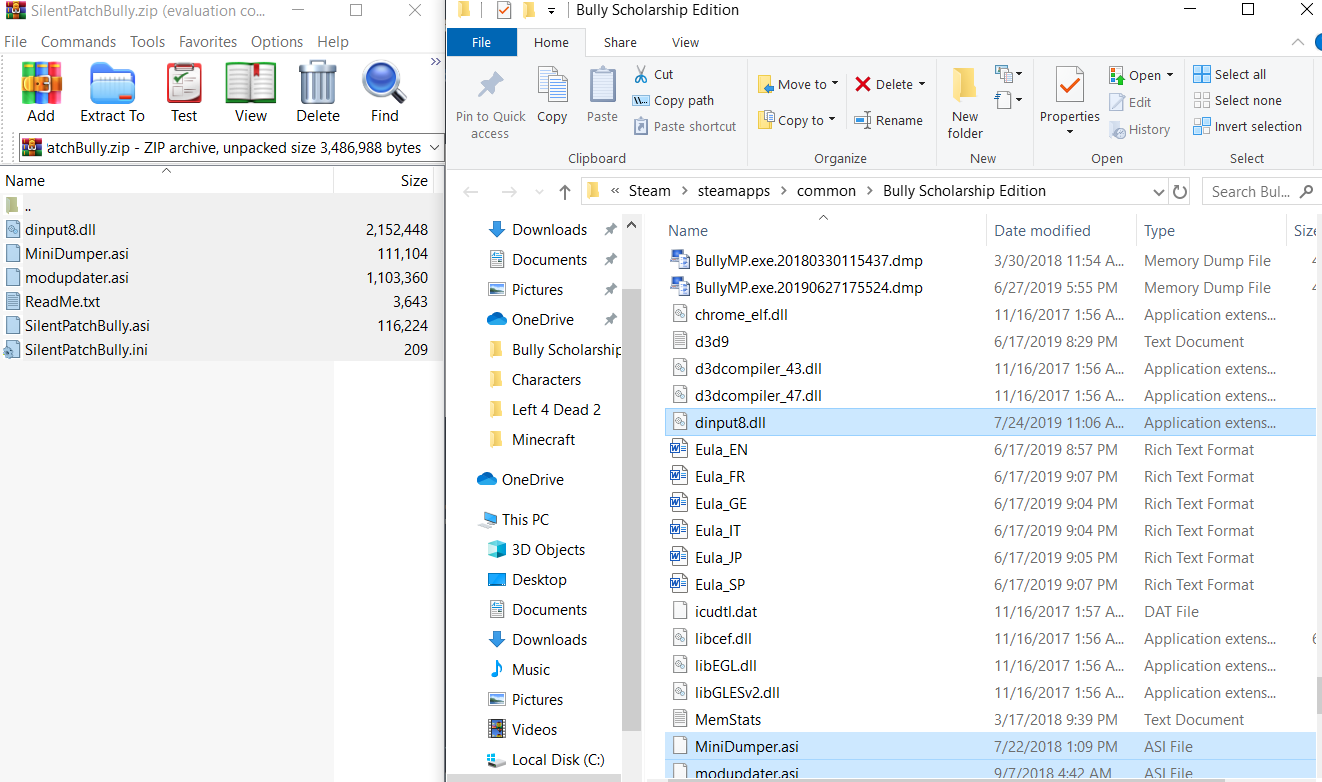Open the Help menu in WinRAR
Image resolution: width=1322 pixels, height=782 pixels.
333,42
